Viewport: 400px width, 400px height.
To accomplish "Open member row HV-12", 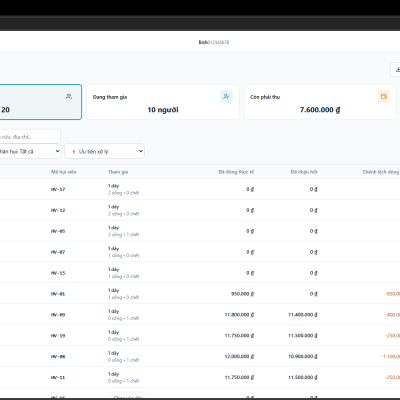I will 200,210.
